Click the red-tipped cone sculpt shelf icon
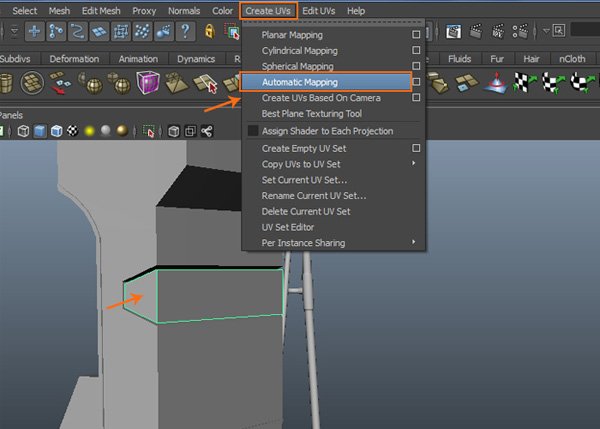This screenshot has width=600, height=429. (x=496, y=83)
